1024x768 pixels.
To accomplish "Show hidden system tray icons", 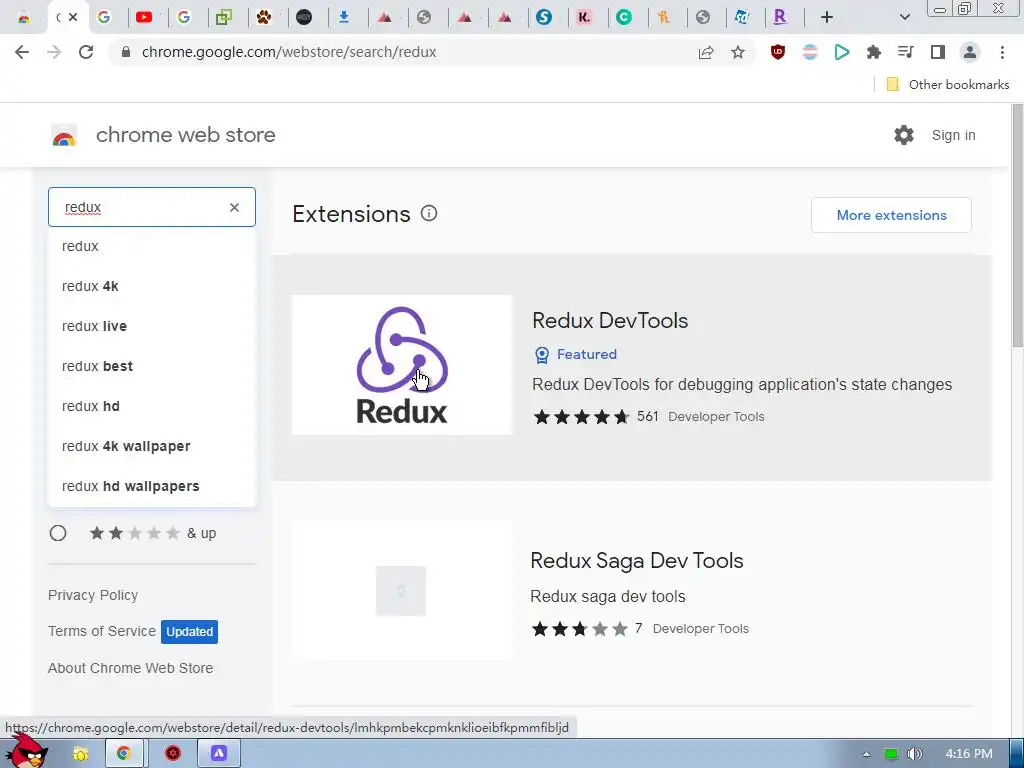I will click(866, 754).
